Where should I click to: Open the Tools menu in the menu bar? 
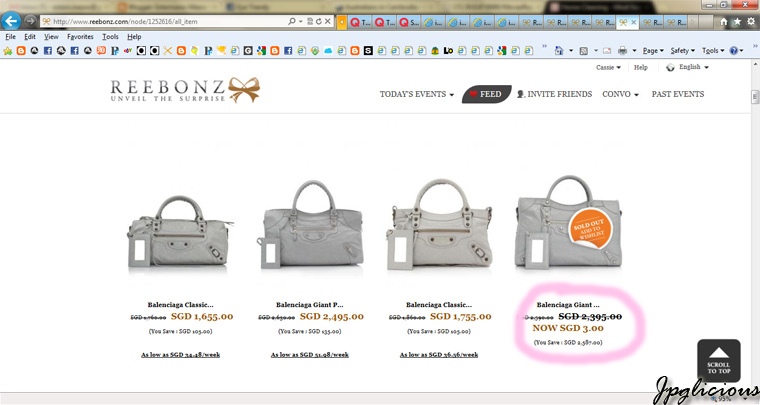[110, 37]
